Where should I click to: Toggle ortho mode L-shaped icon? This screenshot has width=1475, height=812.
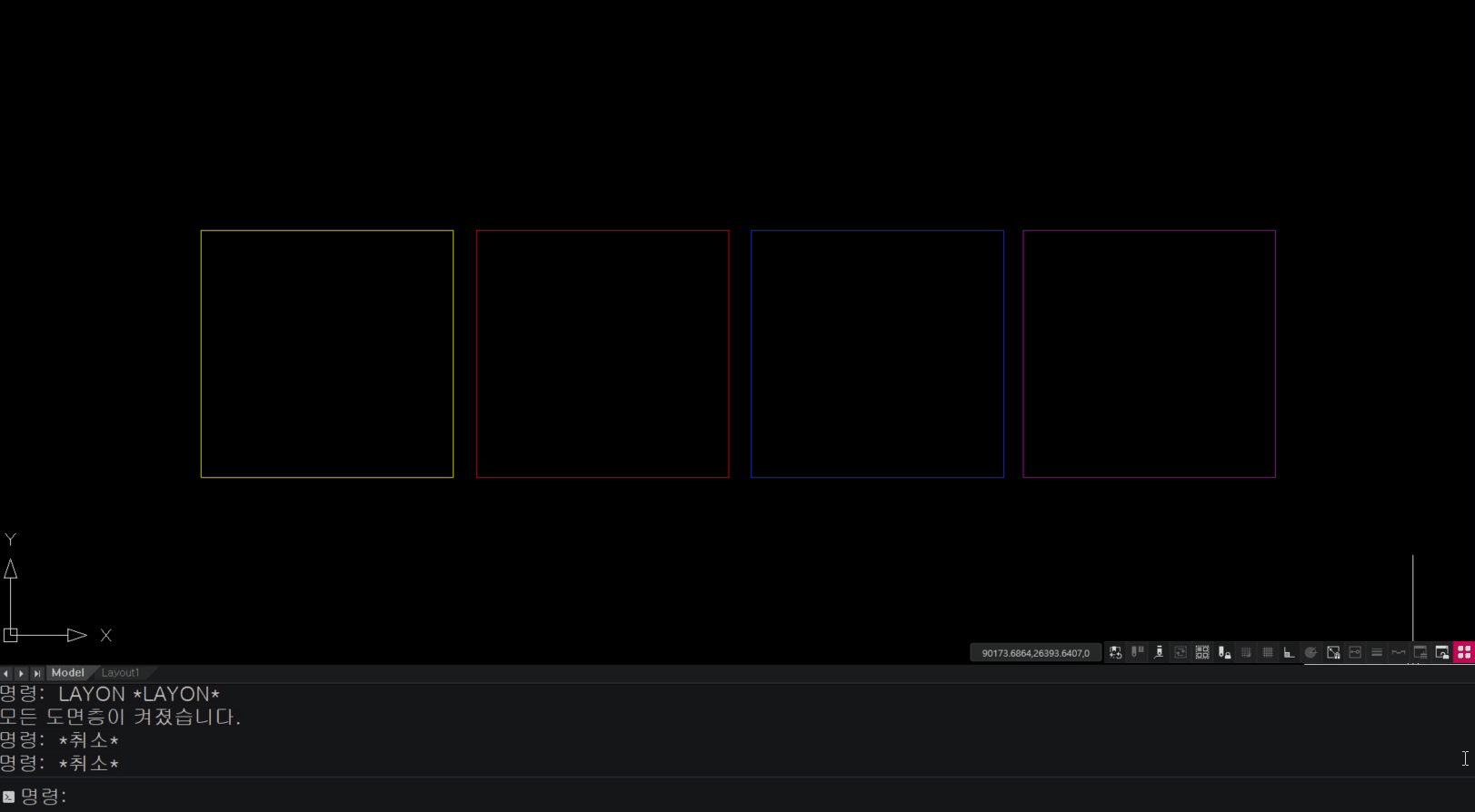[1289, 652]
